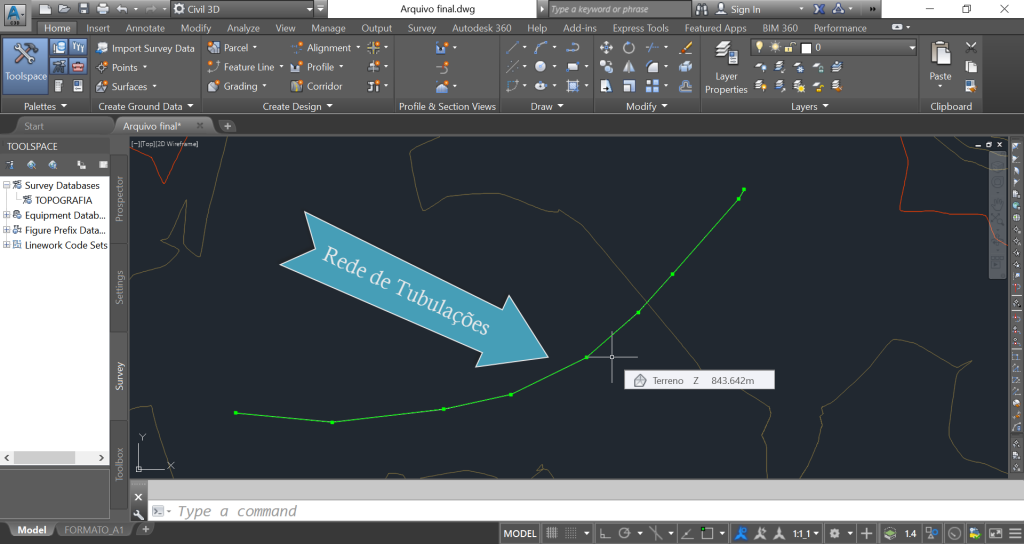Click the Rotate tool icon
Screen dimensions: 1024x544
(629, 48)
